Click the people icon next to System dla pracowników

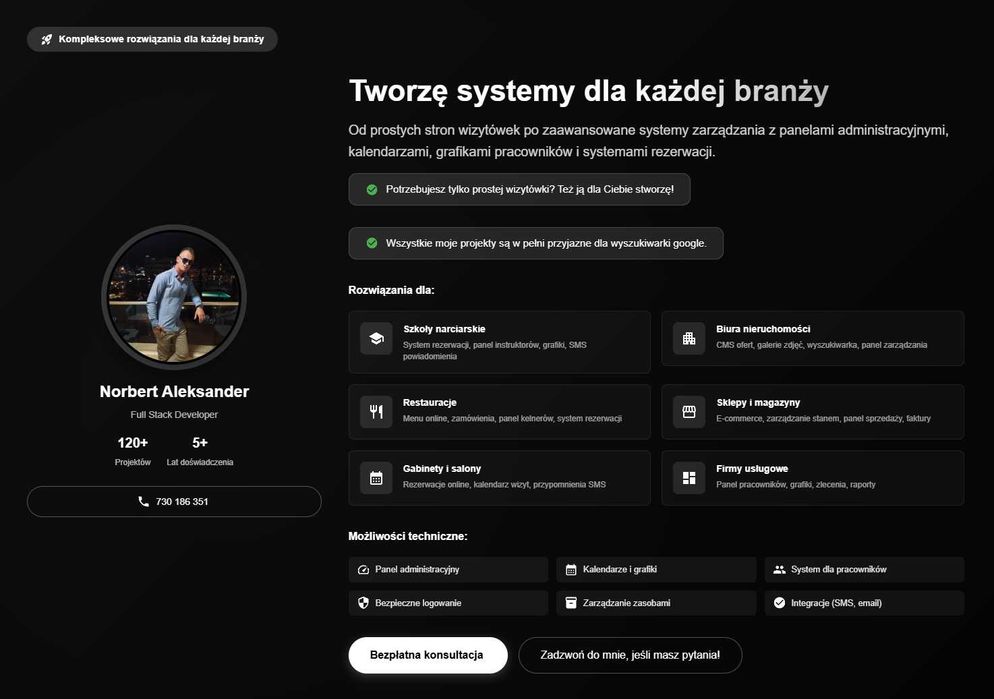779,570
